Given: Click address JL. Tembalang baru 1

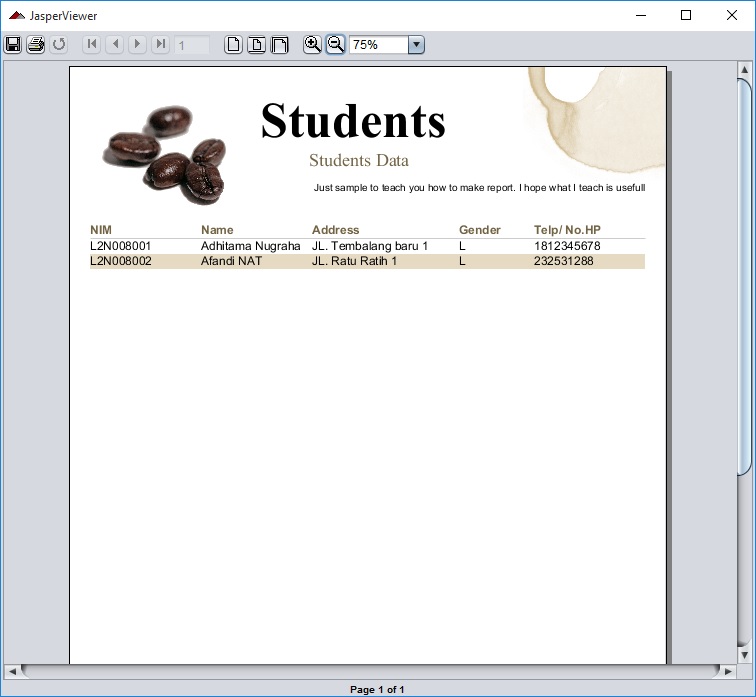Looking at the screenshot, I should click(x=370, y=246).
